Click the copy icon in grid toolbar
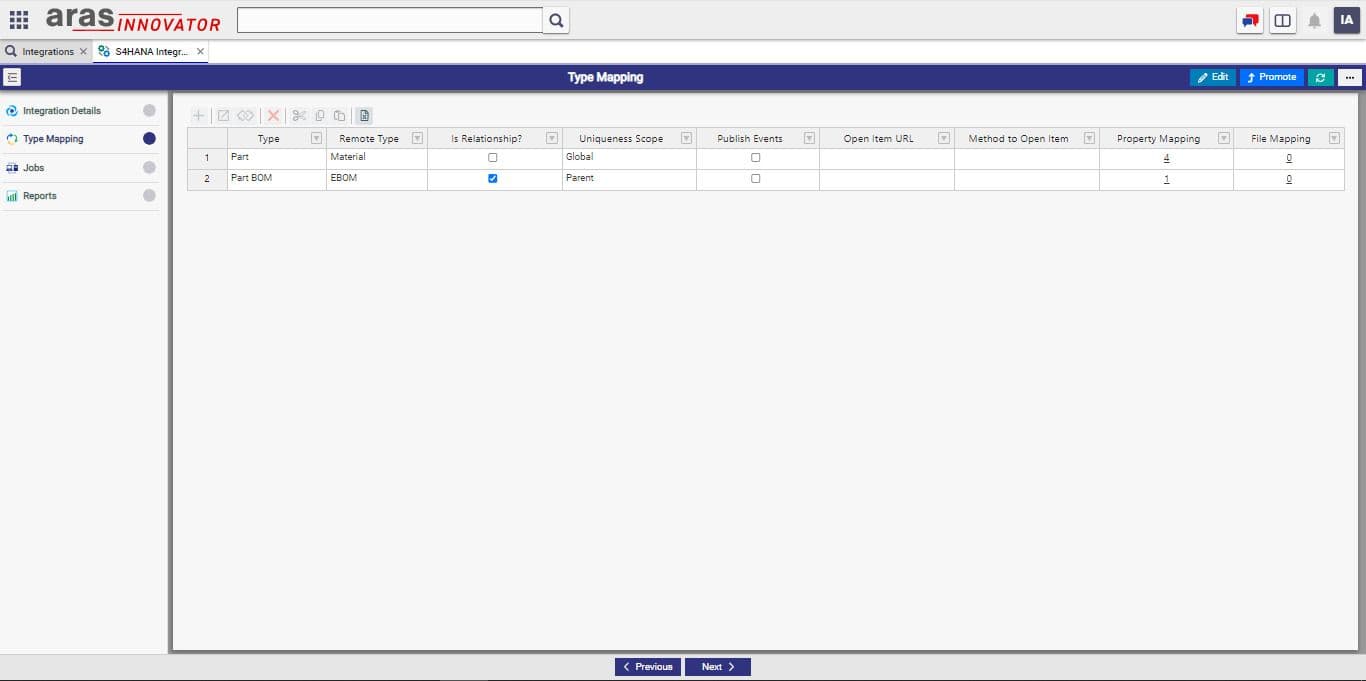1366x681 pixels. point(320,116)
